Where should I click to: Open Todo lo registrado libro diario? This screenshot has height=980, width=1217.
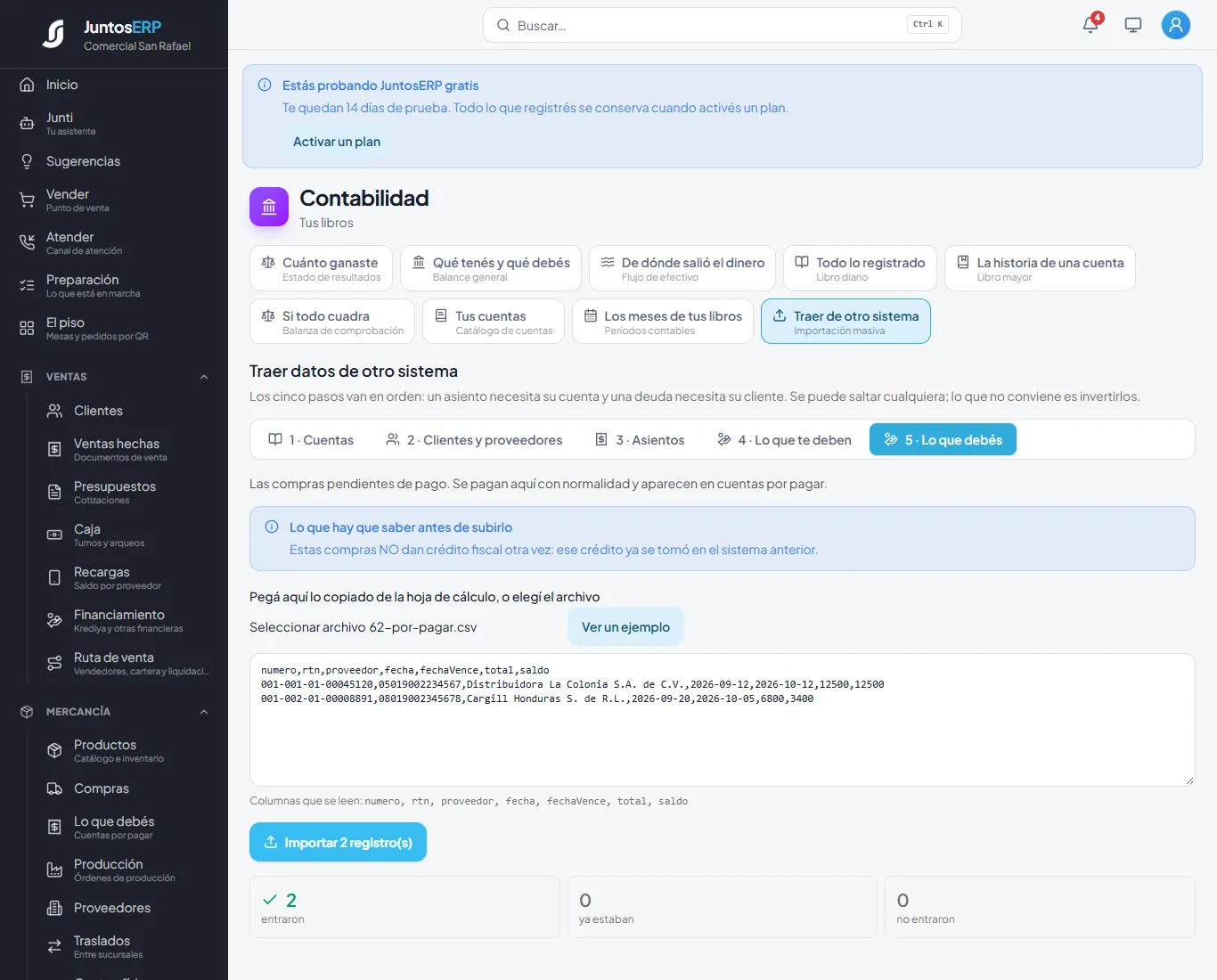pos(860,268)
